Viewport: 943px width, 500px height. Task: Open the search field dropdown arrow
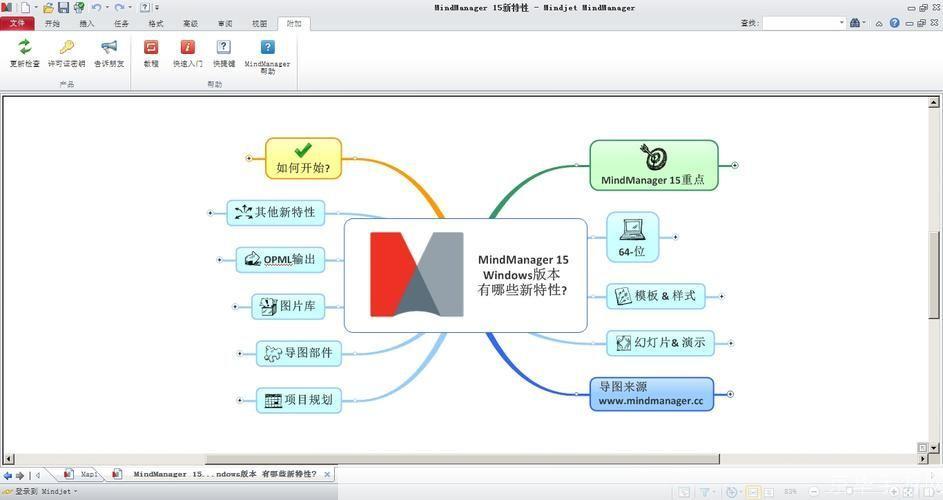point(841,23)
